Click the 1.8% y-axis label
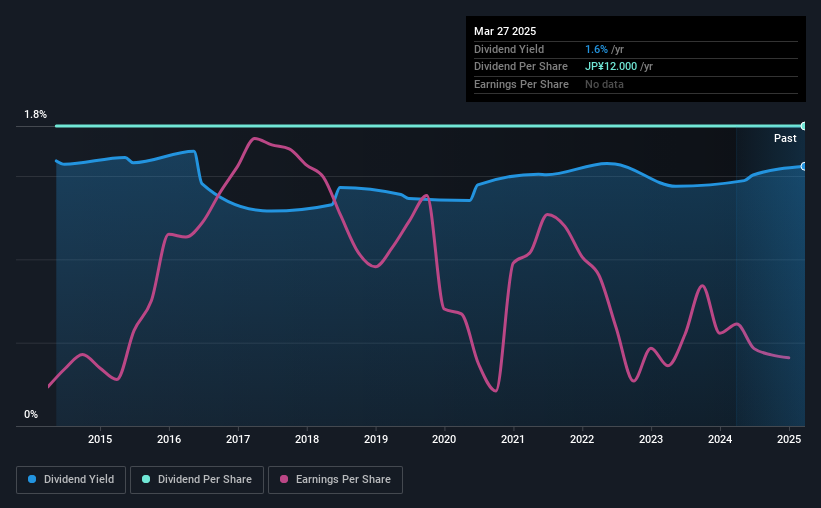Image resolution: width=821 pixels, height=508 pixels. point(35,114)
